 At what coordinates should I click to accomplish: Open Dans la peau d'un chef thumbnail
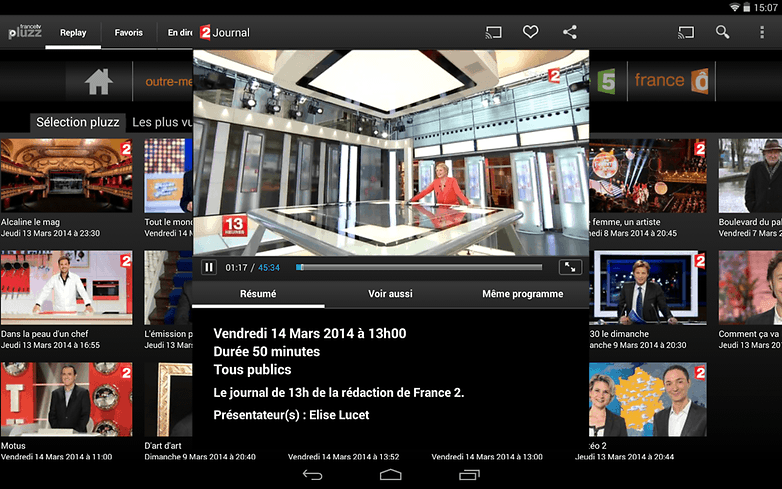66,288
